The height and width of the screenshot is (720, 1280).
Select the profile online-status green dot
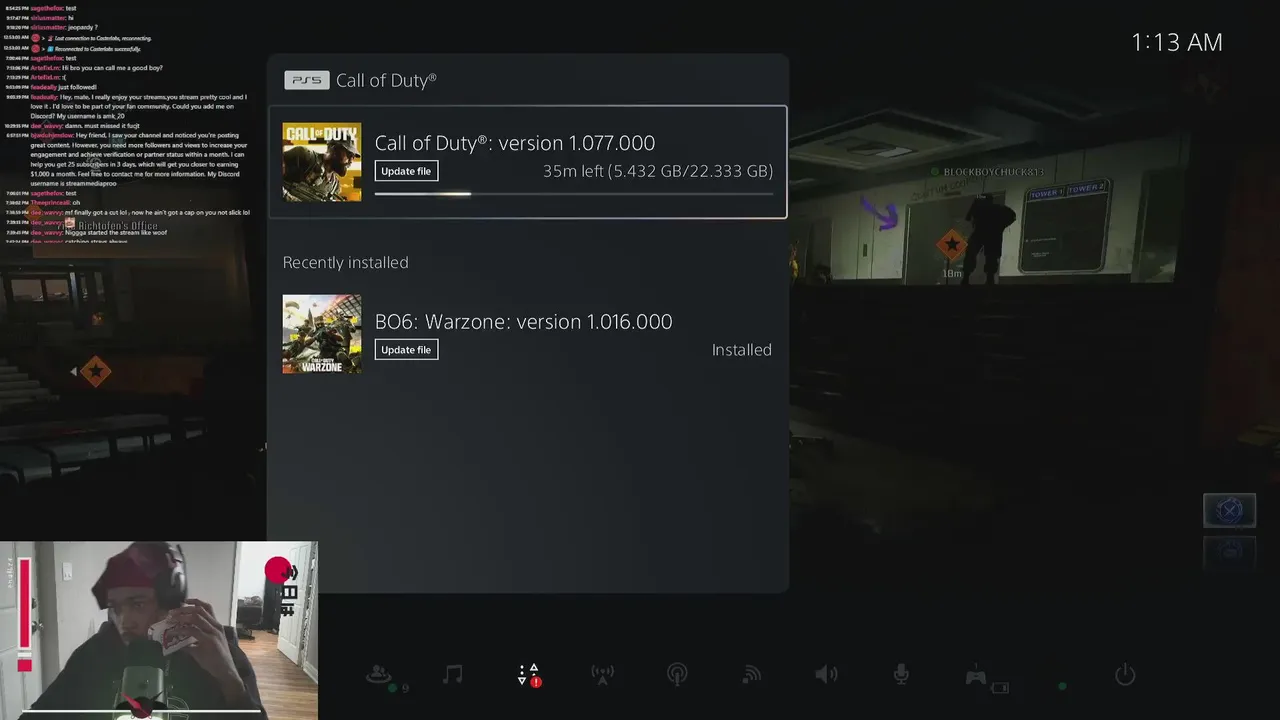pyautogui.click(x=1062, y=686)
